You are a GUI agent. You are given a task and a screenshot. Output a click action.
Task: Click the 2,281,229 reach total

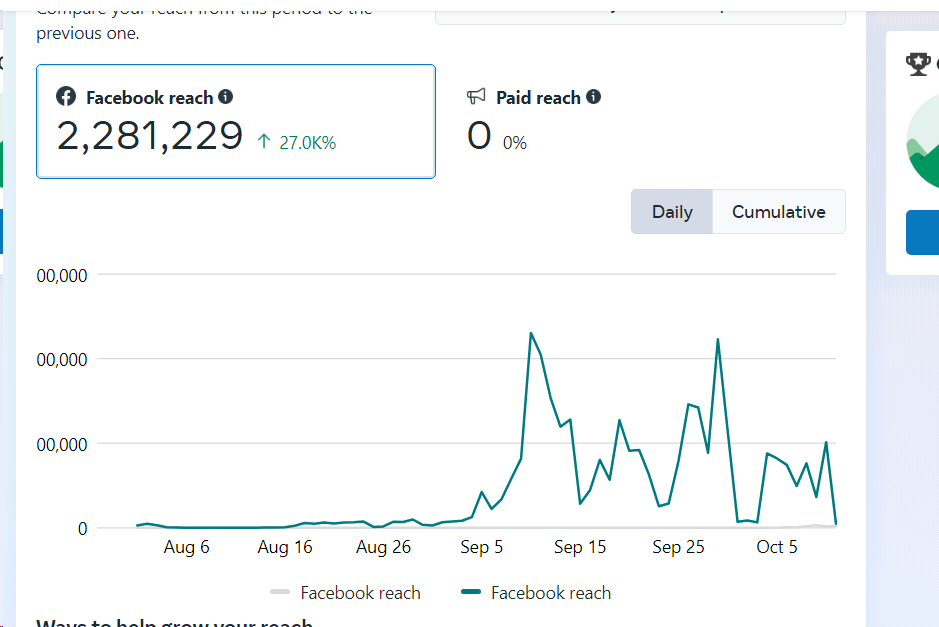click(150, 136)
